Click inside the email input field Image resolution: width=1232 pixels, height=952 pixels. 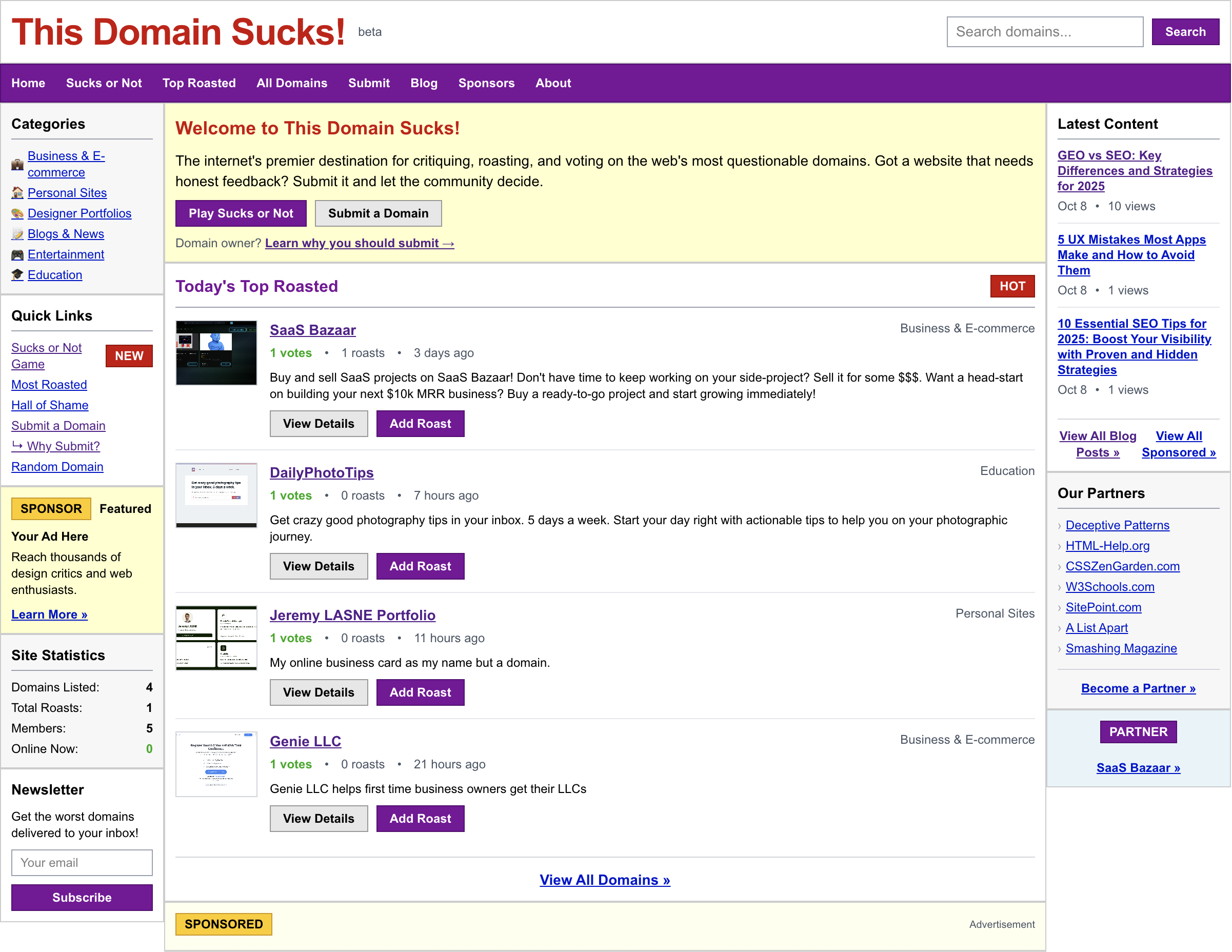coord(82,862)
